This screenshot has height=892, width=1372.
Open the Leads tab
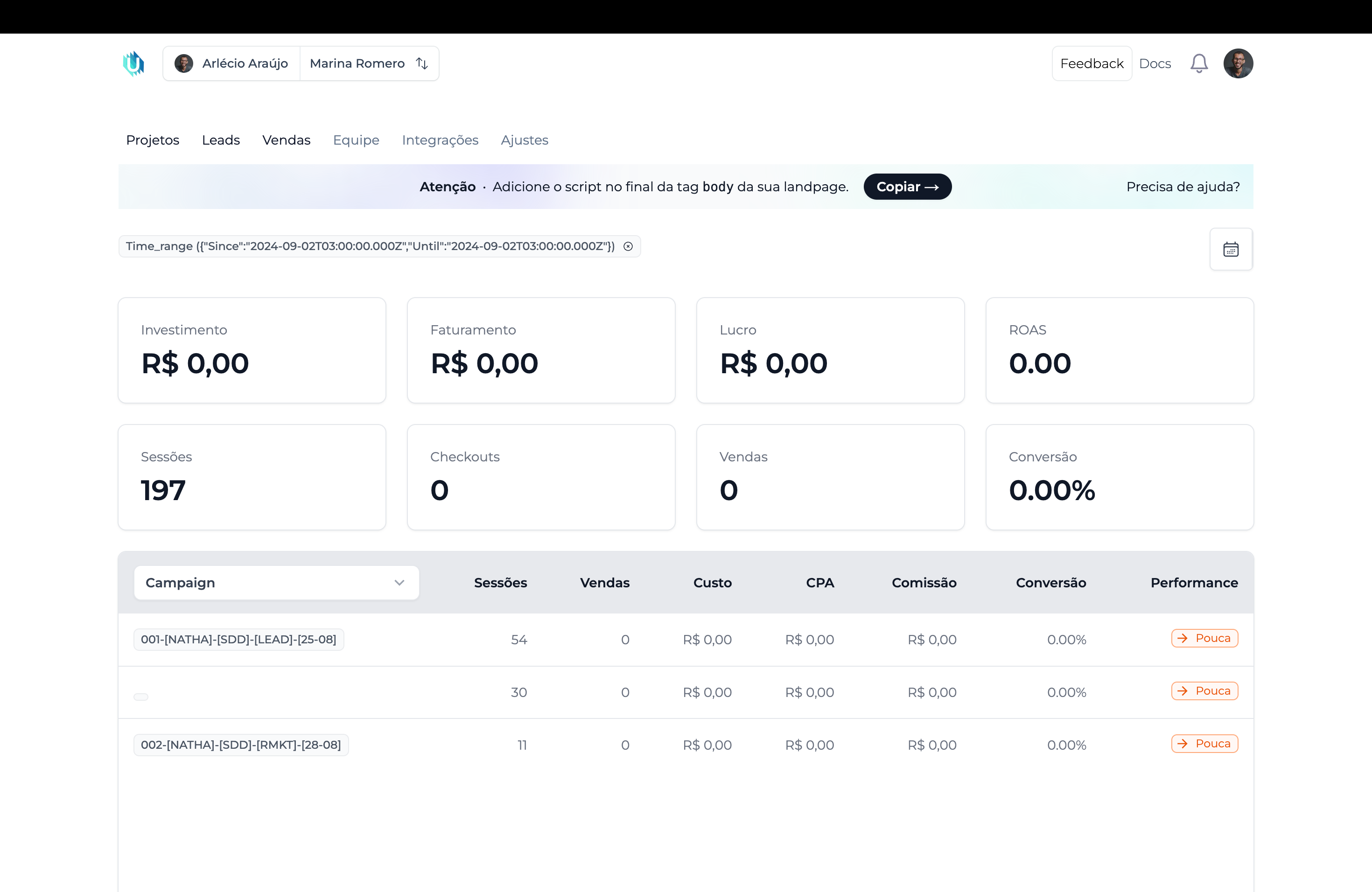click(x=221, y=140)
